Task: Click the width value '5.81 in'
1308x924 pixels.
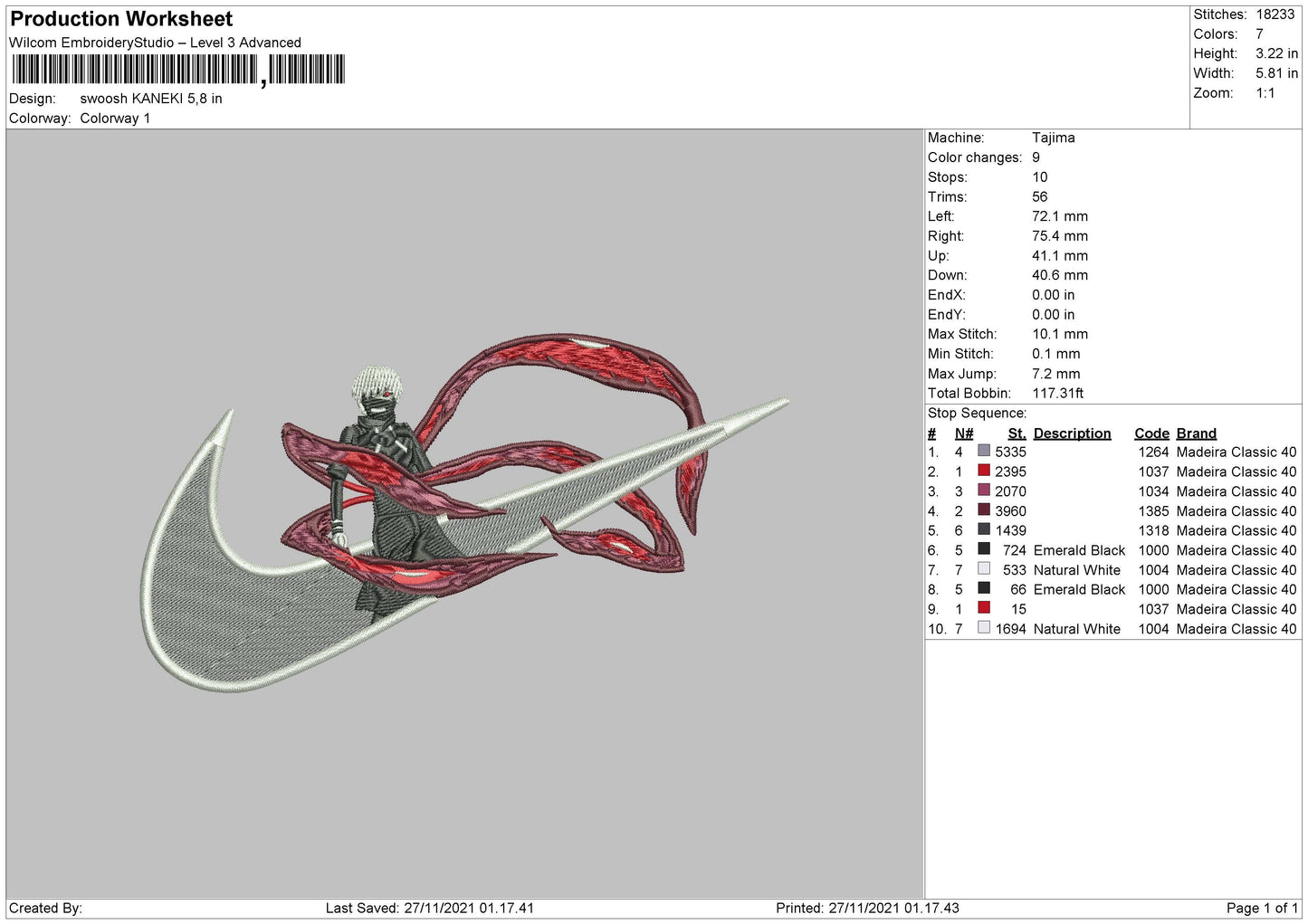Action: tap(1276, 73)
